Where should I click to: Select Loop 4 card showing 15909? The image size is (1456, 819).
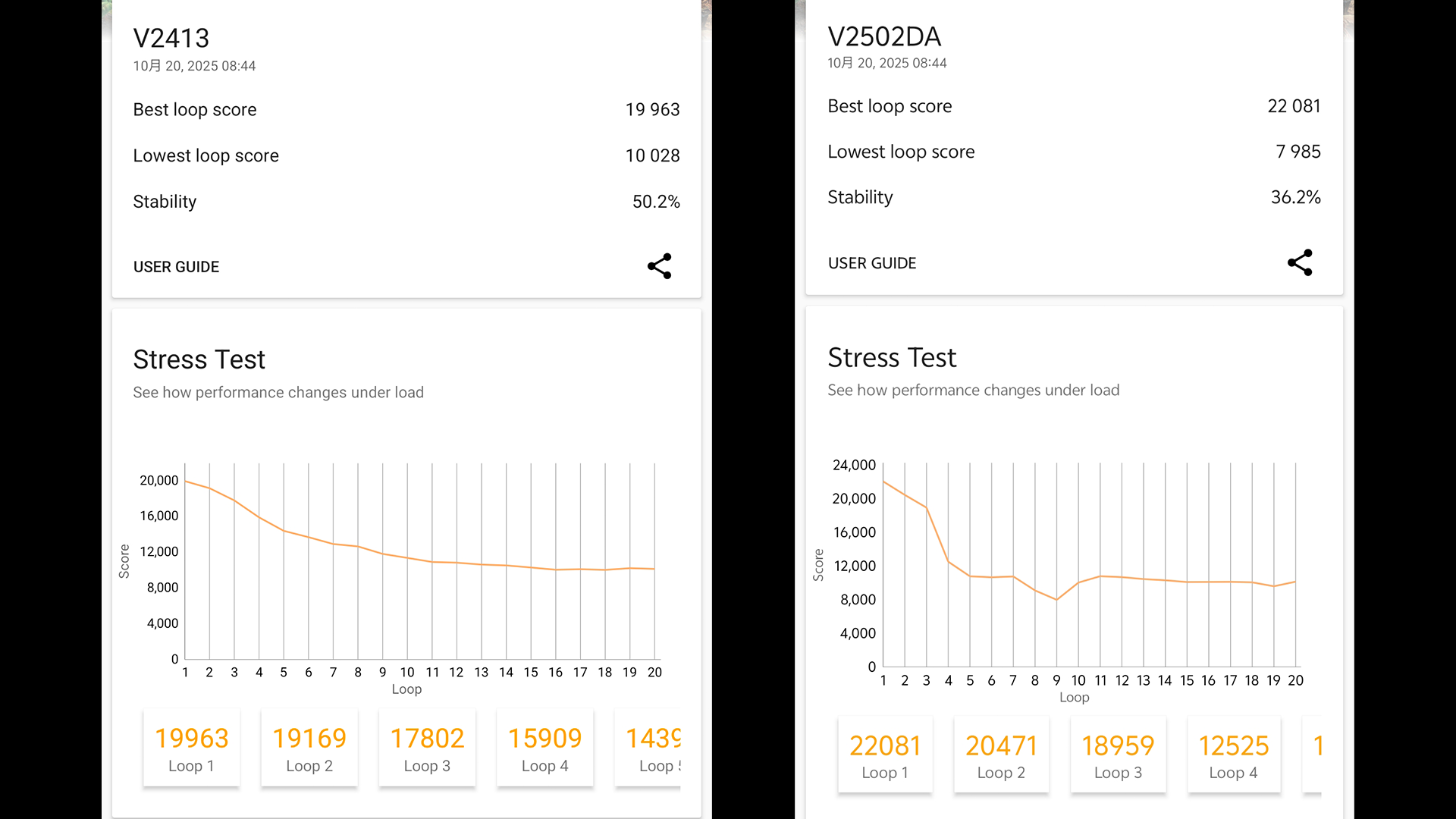click(x=544, y=748)
